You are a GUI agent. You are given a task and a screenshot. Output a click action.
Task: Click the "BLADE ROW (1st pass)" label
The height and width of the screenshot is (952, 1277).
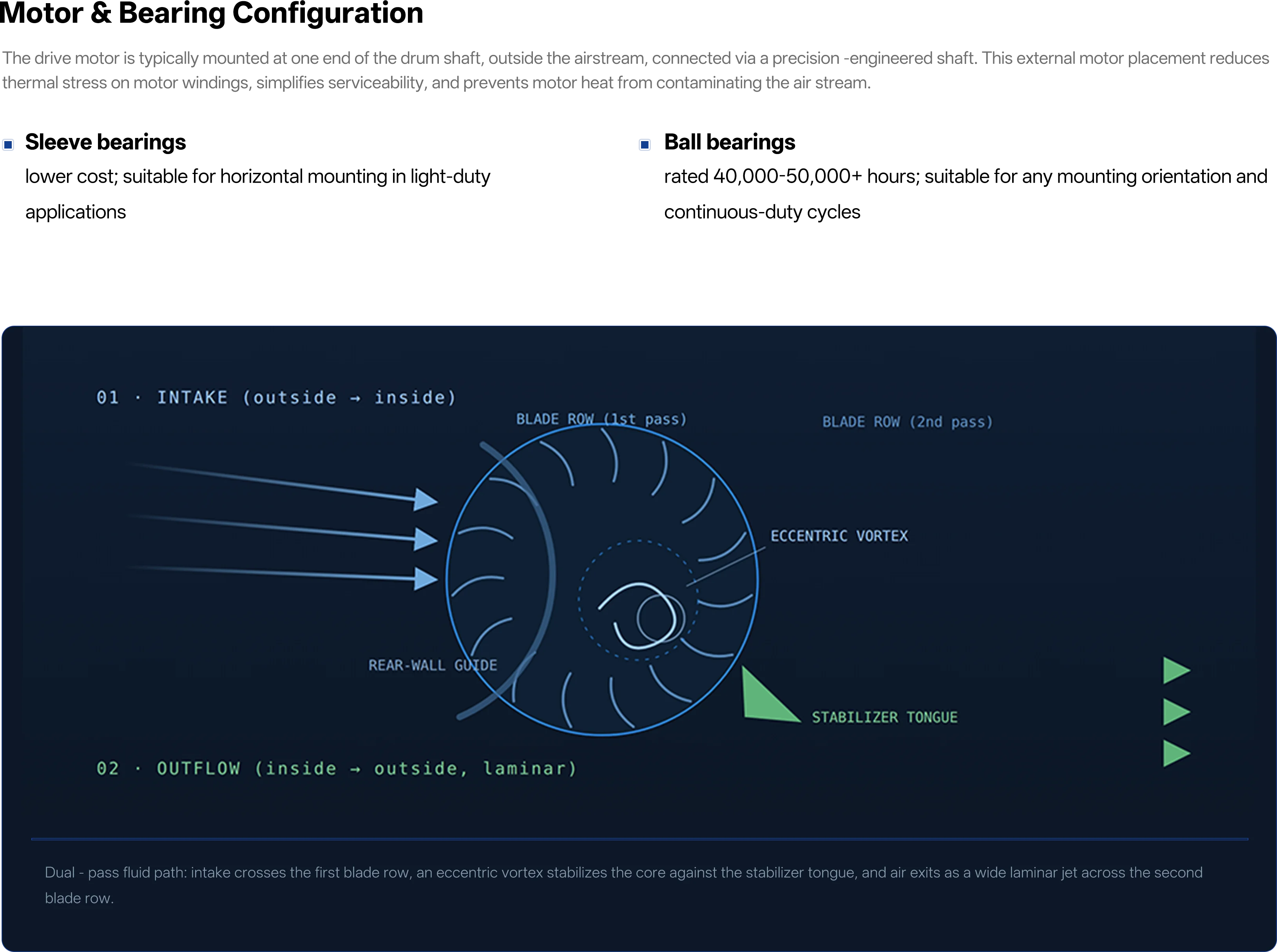[x=601, y=419]
